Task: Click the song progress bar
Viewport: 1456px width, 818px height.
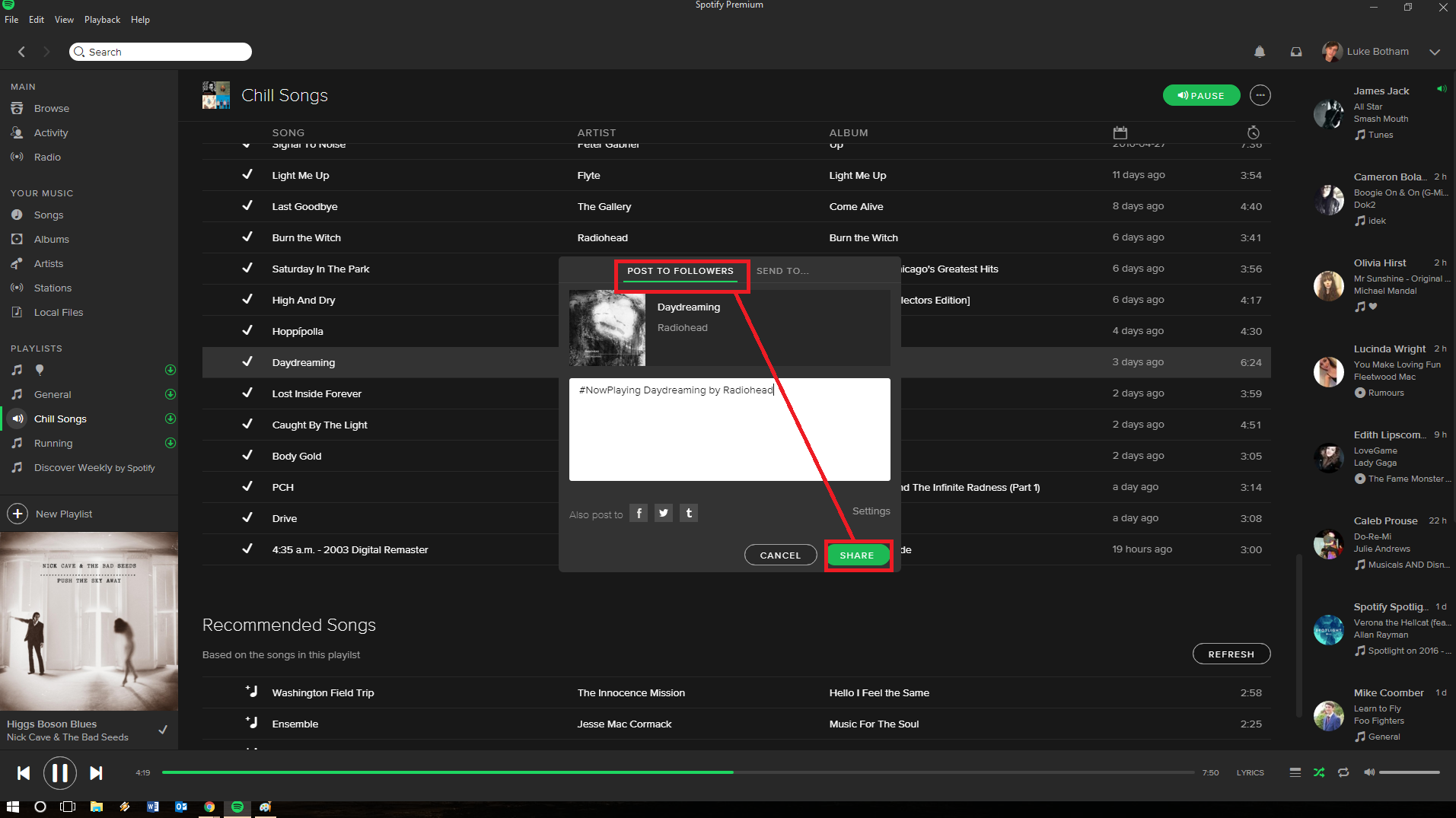Action: click(677, 772)
